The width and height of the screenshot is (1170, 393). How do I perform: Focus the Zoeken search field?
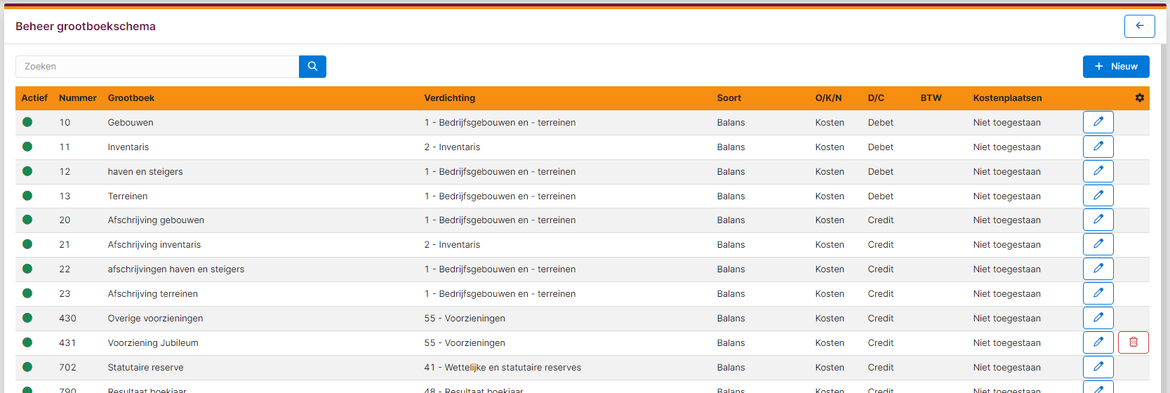[x=157, y=66]
